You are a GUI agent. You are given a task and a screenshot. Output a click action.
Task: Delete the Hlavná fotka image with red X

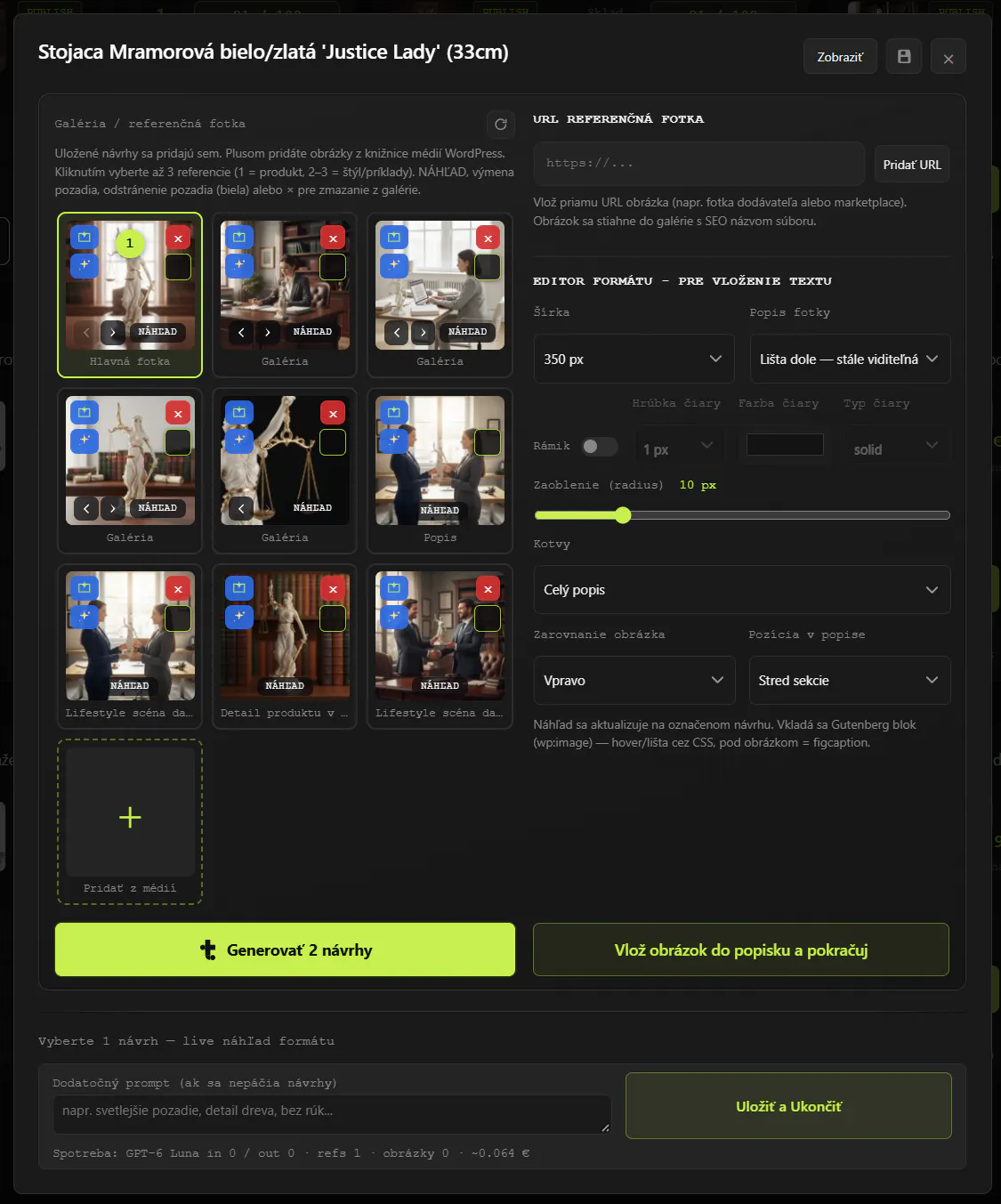click(178, 238)
